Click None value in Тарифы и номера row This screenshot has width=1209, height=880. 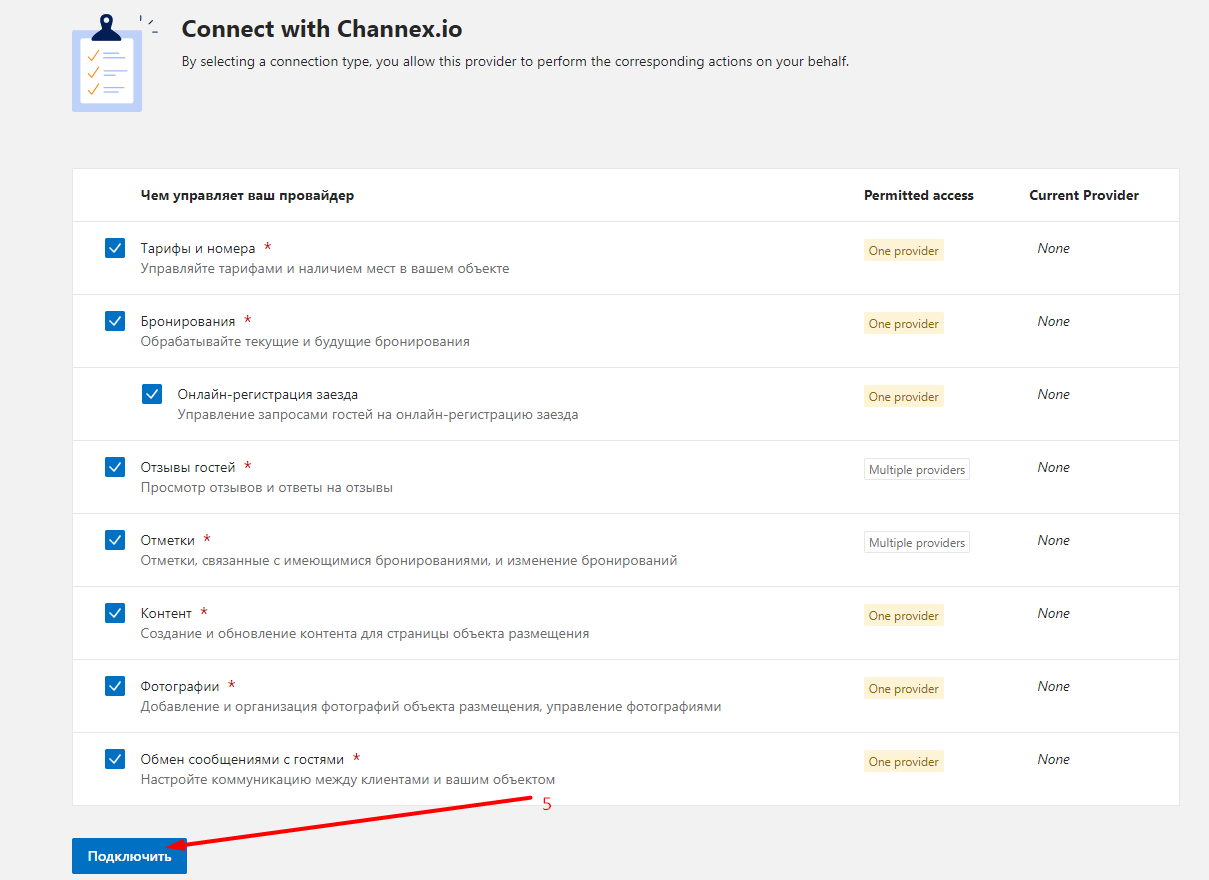tap(1053, 248)
